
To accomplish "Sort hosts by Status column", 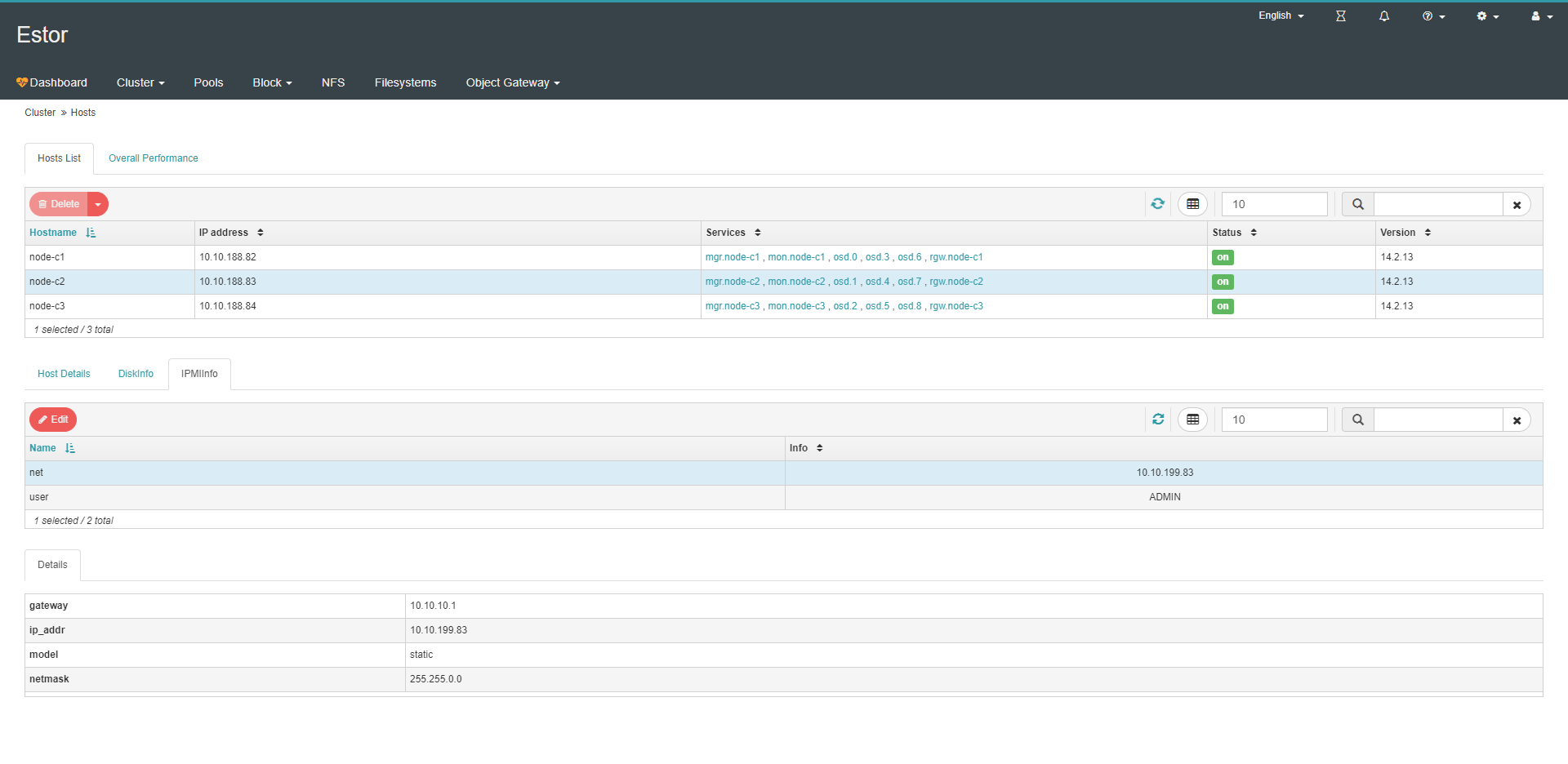I will [x=1227, y=233].
